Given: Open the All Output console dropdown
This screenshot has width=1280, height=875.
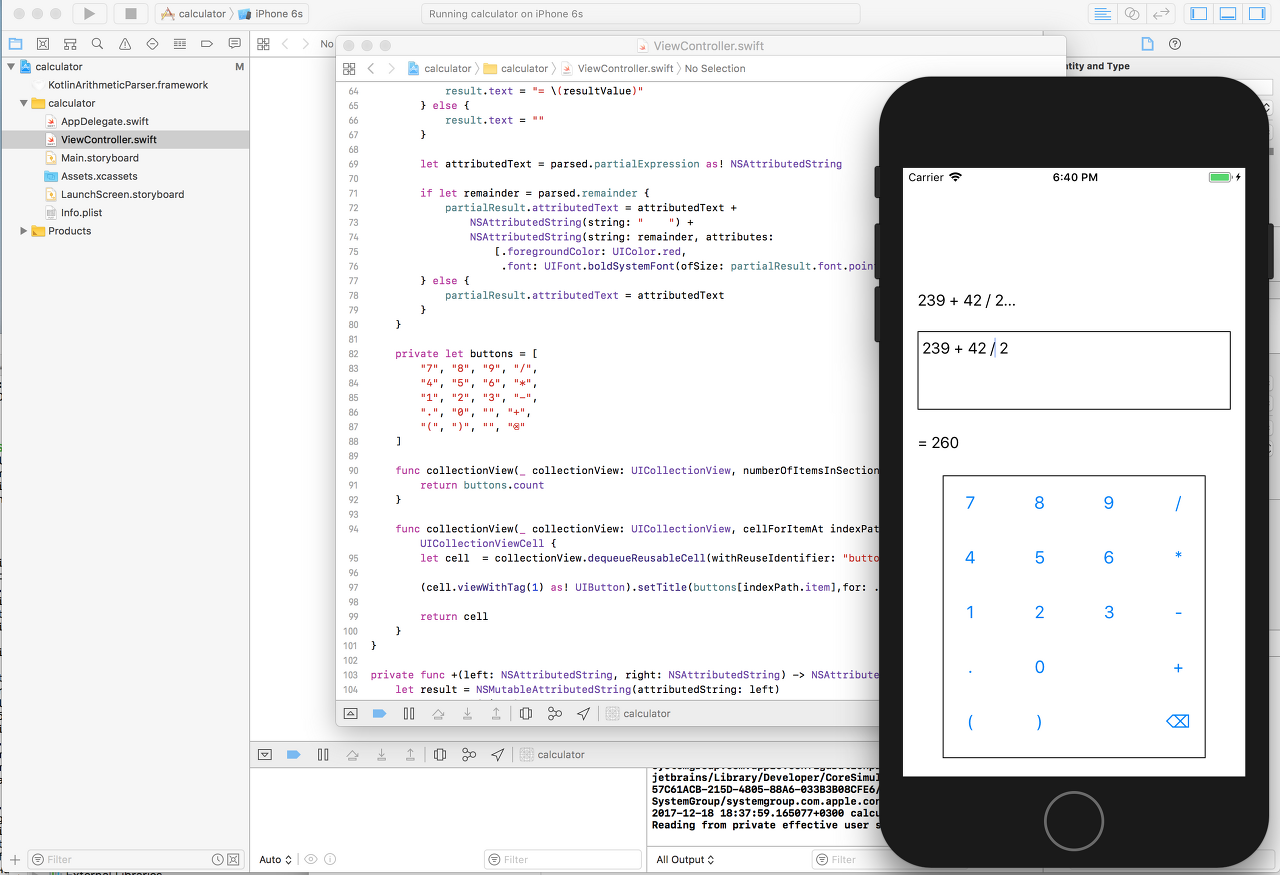Looking at the screenshot, I should (x=686, y=860).
